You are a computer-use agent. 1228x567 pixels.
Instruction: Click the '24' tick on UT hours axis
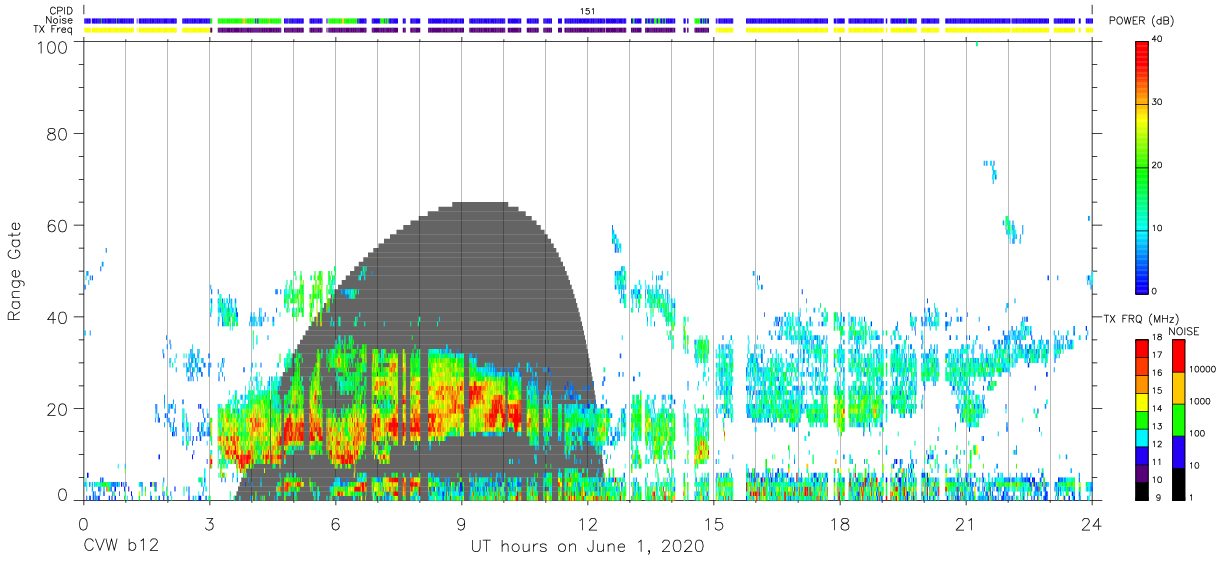[1091, 524]
